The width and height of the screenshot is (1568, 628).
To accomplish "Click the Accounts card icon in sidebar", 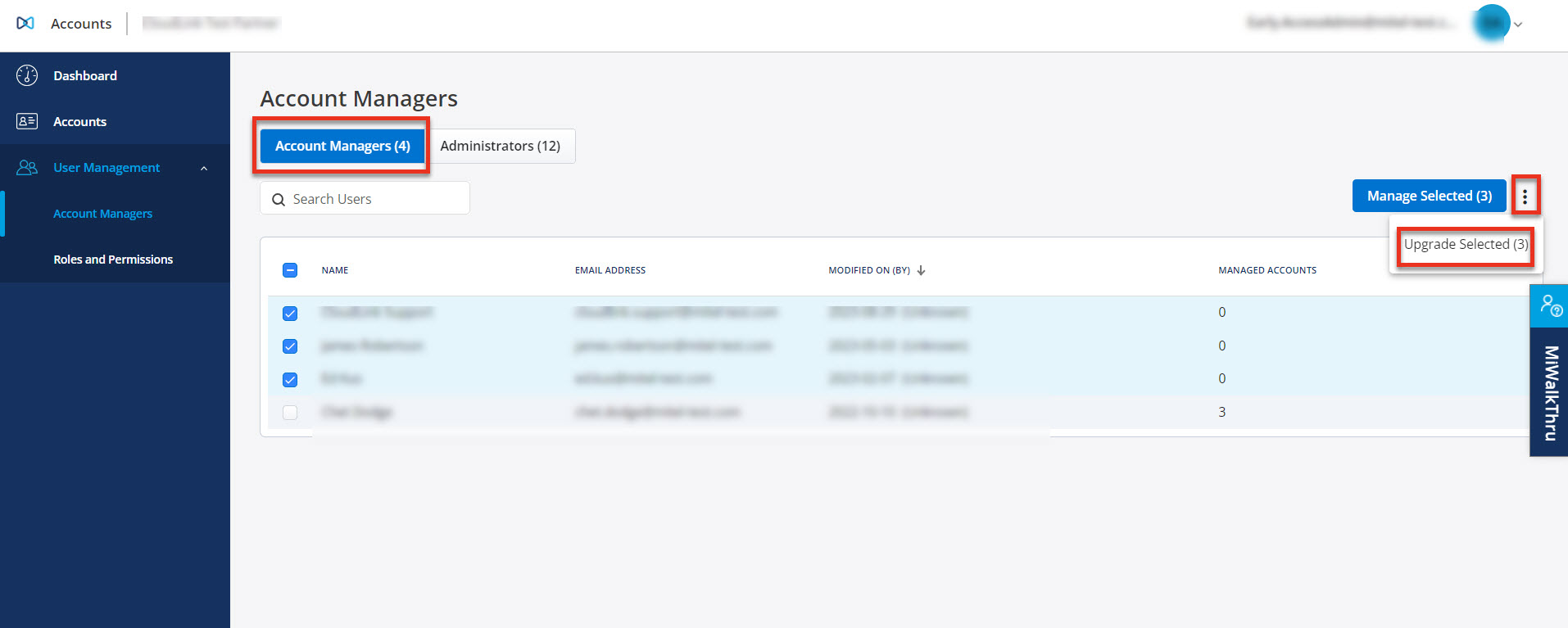I will coord(27,121).
